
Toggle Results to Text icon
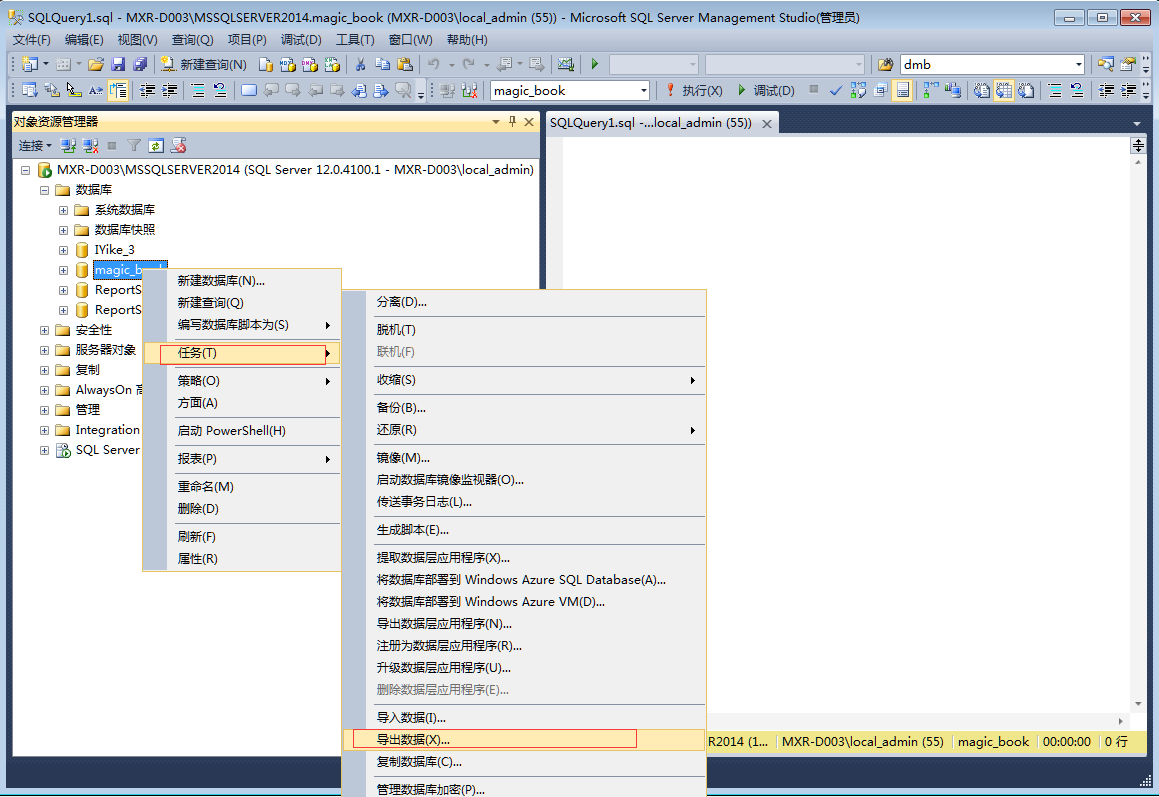point(982,90)
